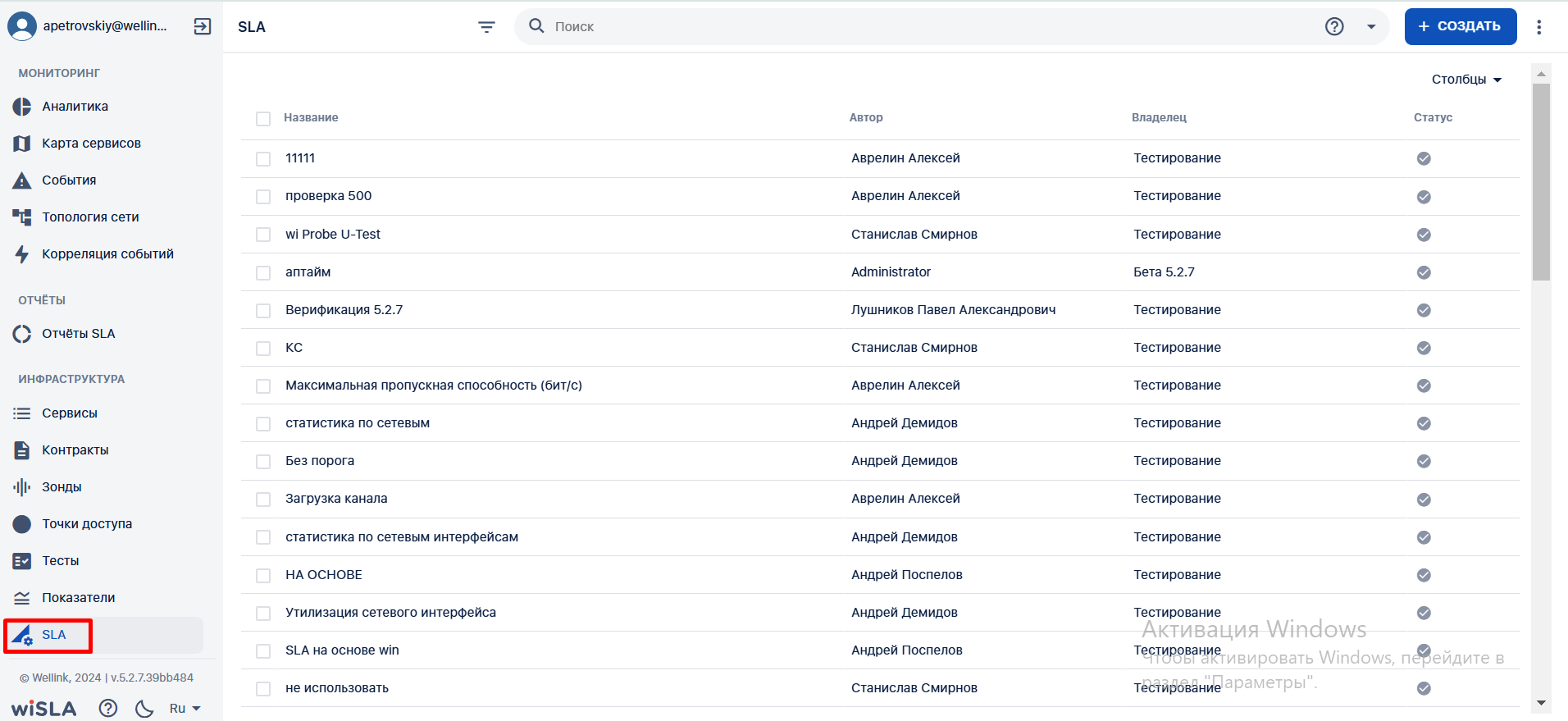This screenshot has width=1568, height=721.
Task: Click status checkmark for аптайм row
Action: click(x=1424, y=272)
